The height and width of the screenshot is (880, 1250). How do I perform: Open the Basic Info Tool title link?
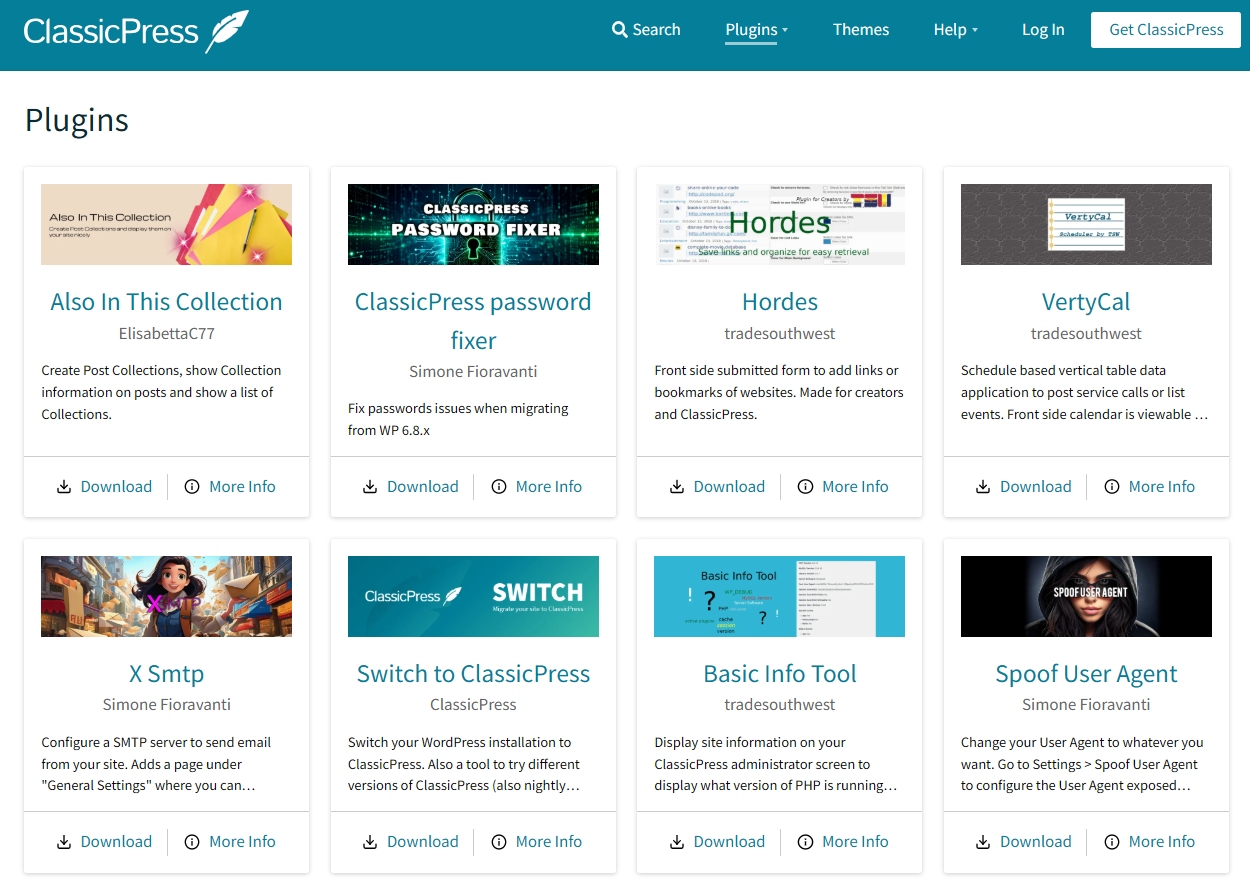[x=780, y=674]
